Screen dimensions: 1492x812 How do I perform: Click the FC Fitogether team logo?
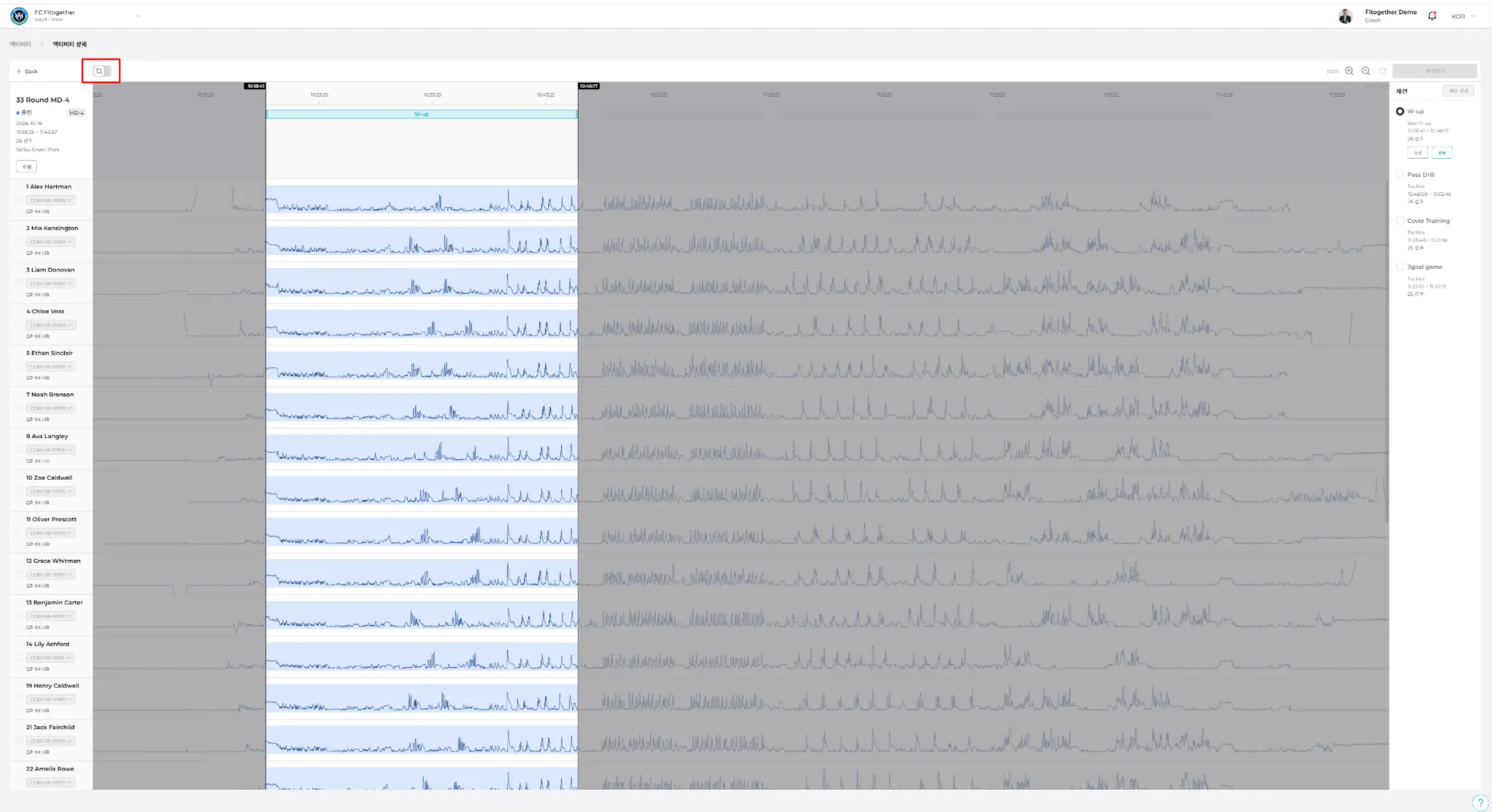[19, 15]
